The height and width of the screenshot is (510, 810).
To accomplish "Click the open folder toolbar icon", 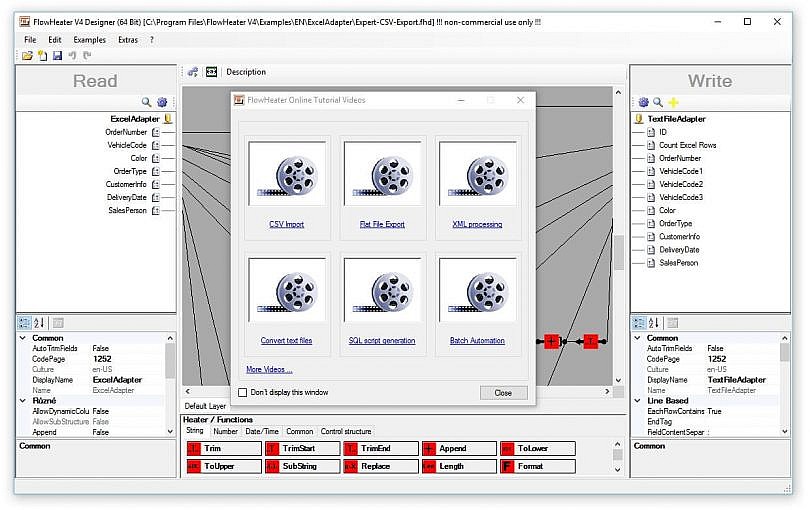I will pos(27,55).
